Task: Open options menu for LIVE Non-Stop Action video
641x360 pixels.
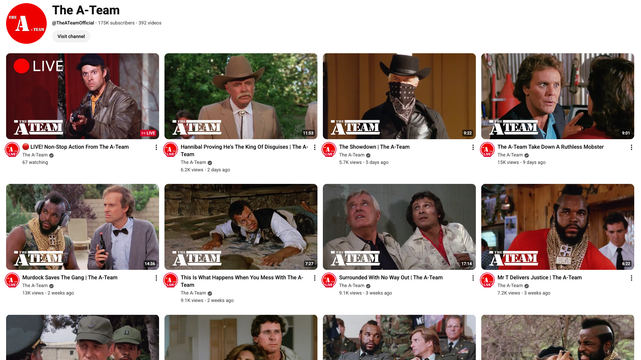Action: (156, 147)
